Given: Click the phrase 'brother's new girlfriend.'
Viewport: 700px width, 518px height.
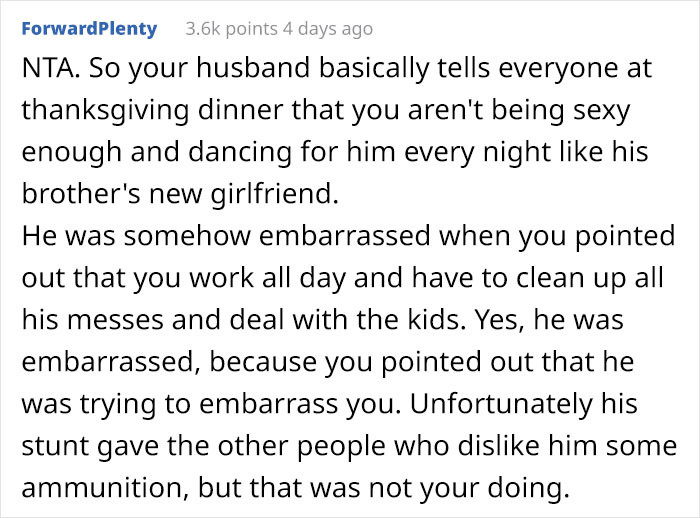Looking at the screenshot, I should click(x=180, y=194).
